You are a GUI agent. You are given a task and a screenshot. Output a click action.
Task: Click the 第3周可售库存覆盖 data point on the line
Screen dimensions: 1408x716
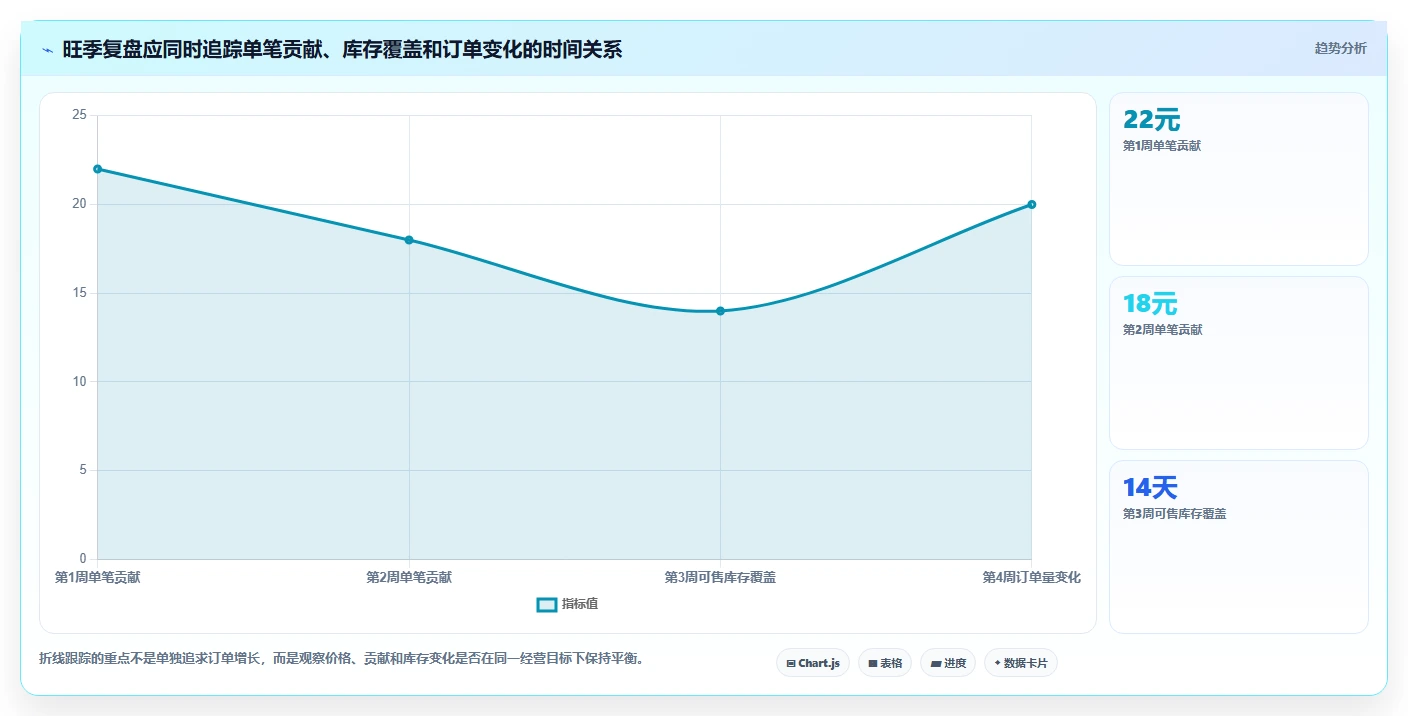(720, 311)
